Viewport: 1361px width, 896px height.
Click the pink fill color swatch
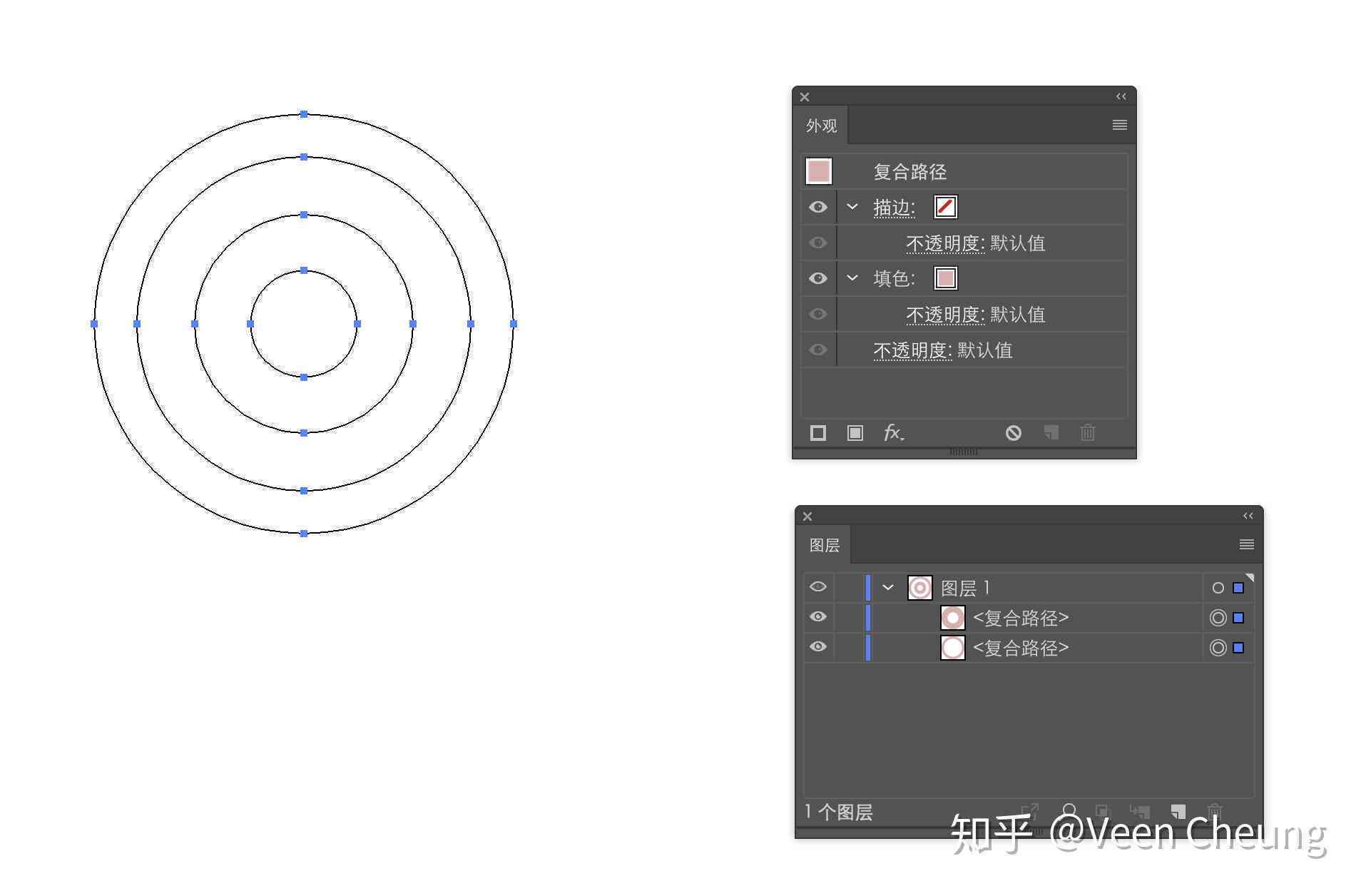click(x=946, y=278)
